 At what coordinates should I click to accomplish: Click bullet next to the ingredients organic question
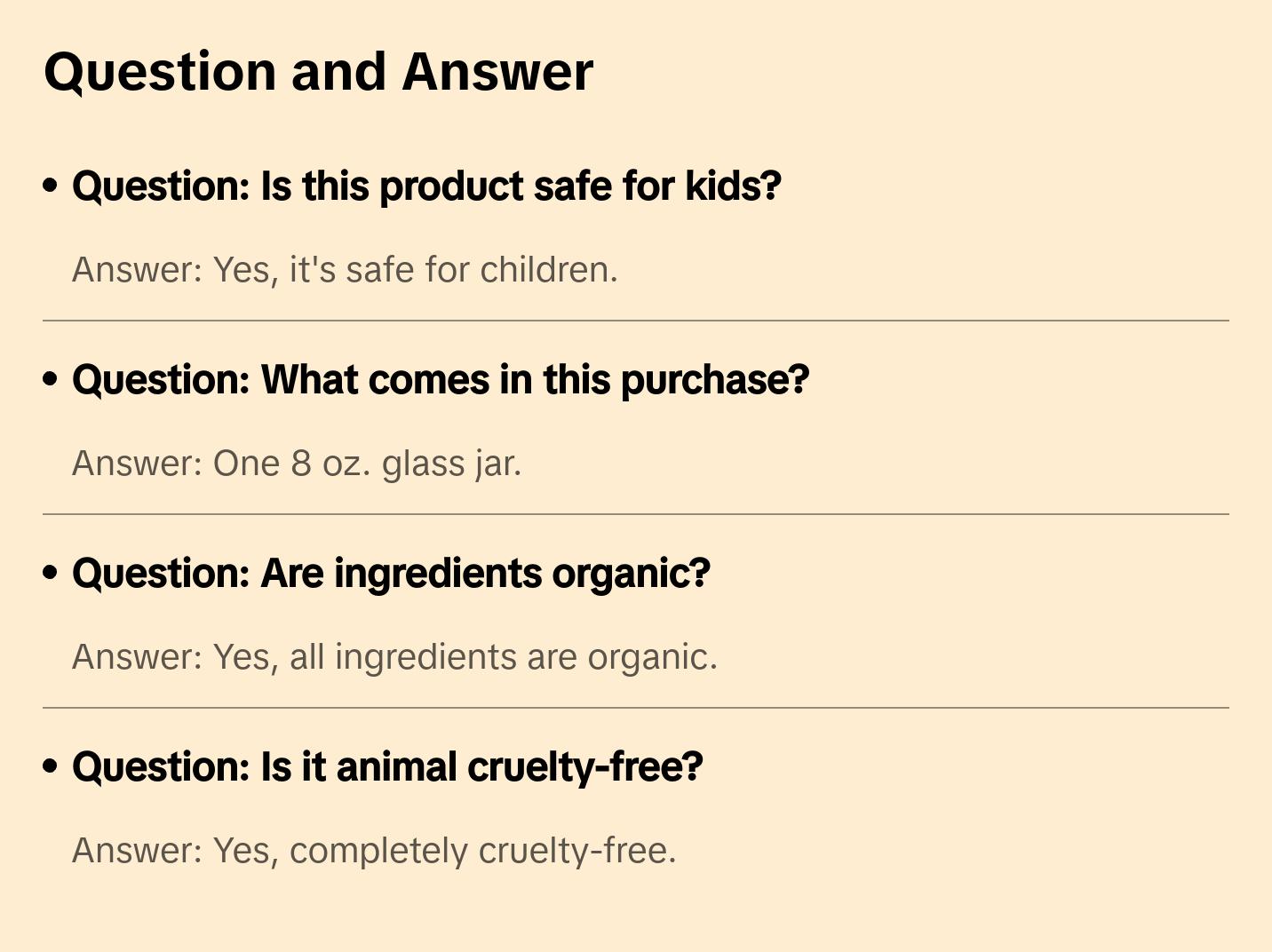51,573
